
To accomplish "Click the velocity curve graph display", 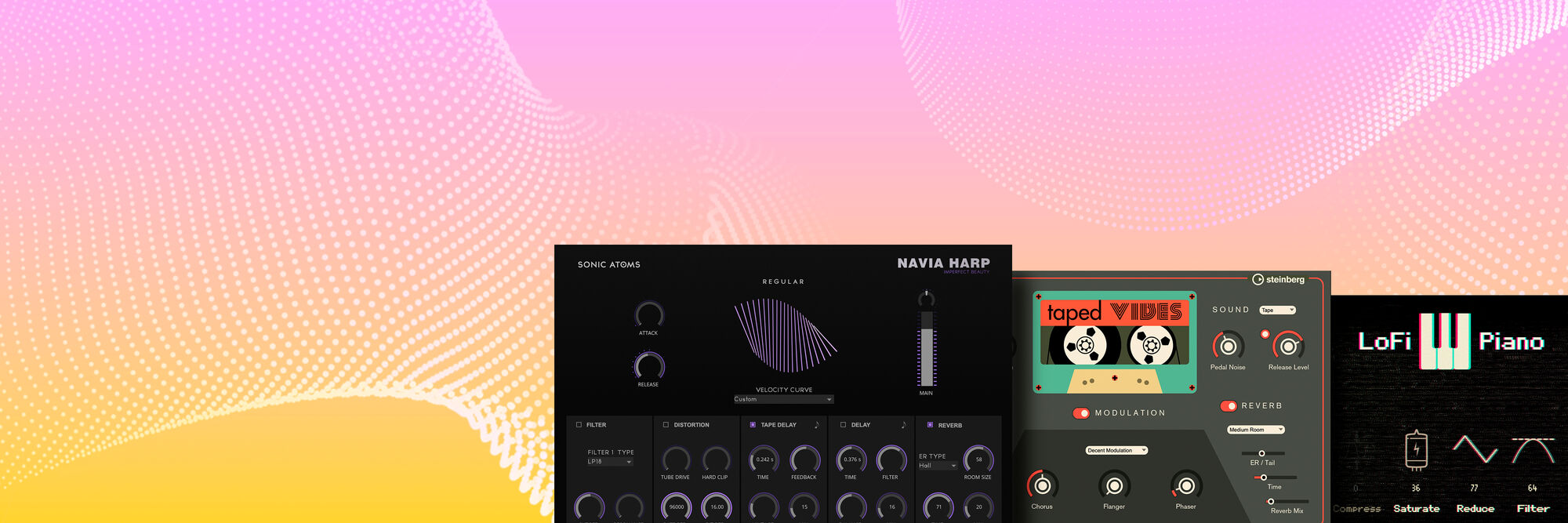I will 785,335.
